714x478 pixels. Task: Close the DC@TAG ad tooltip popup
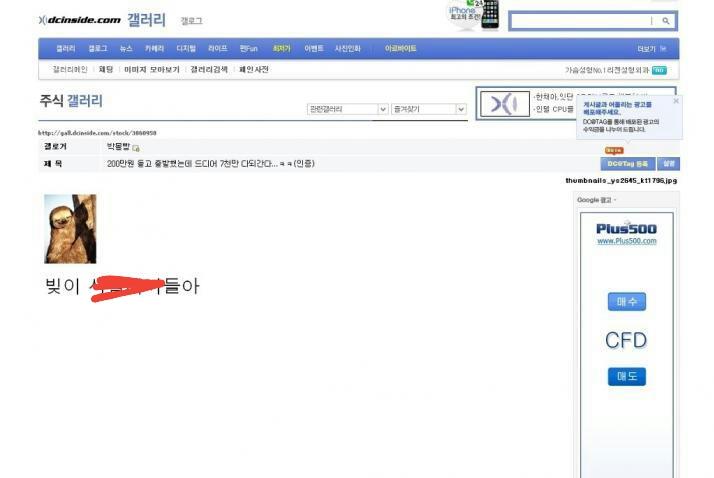[676, 101]
